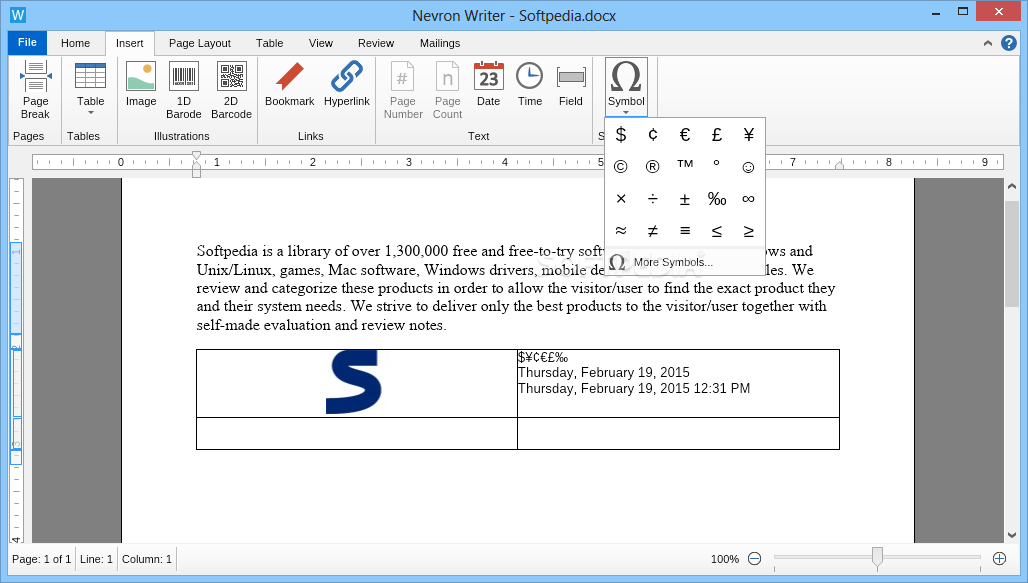
Task: Click the 100% zoom level label
Action: pyautogui.click(x=724, y=559)
